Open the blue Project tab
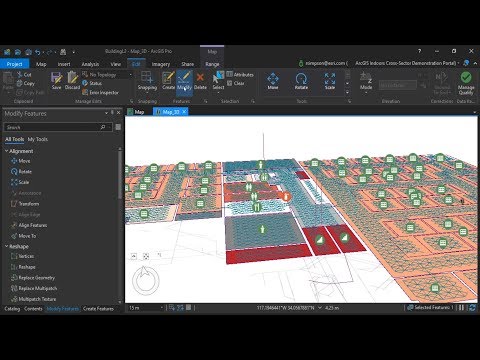 (x=14, y=64)
